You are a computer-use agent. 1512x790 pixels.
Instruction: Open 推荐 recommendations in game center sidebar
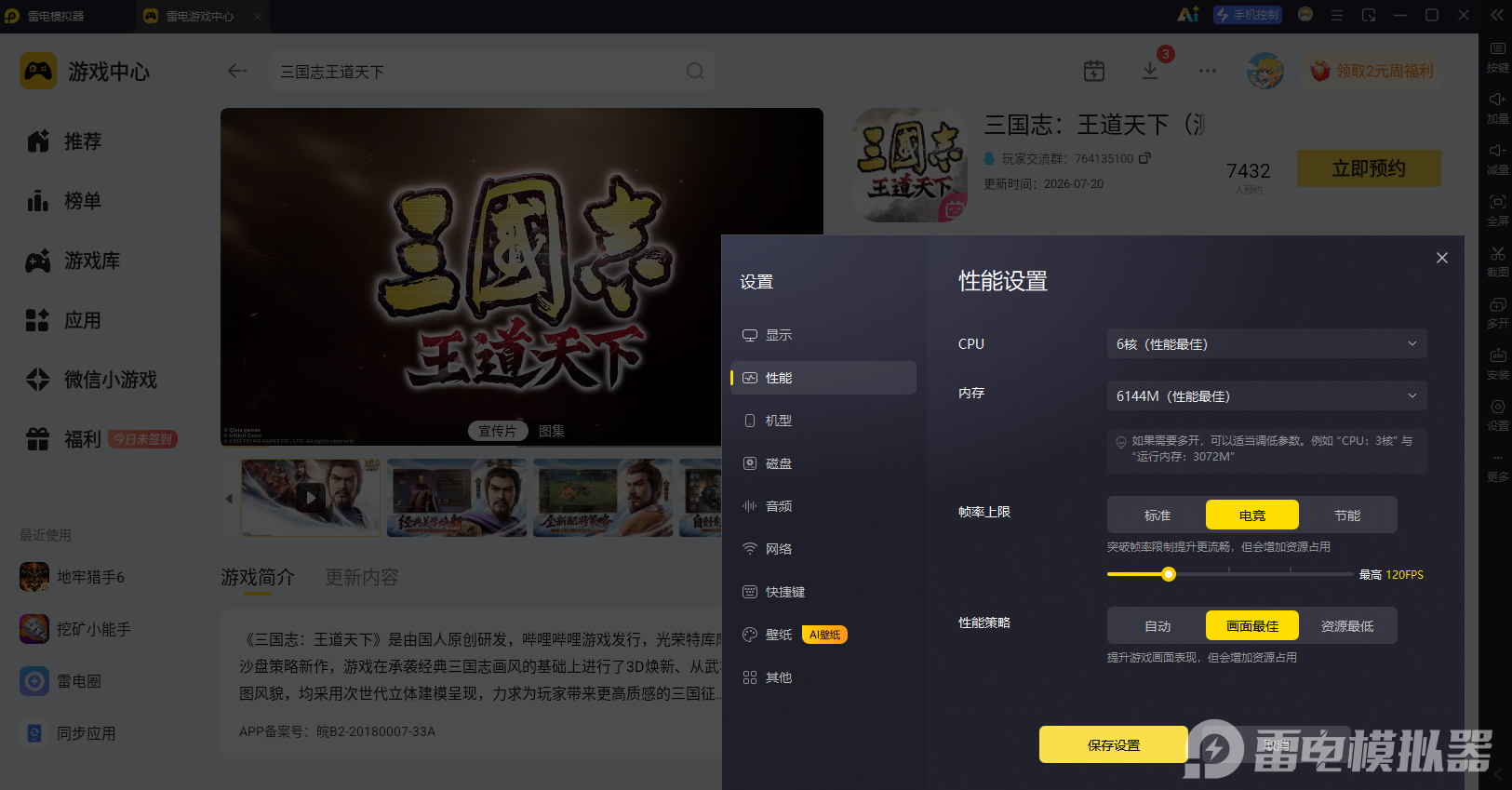tap(63, 141)
